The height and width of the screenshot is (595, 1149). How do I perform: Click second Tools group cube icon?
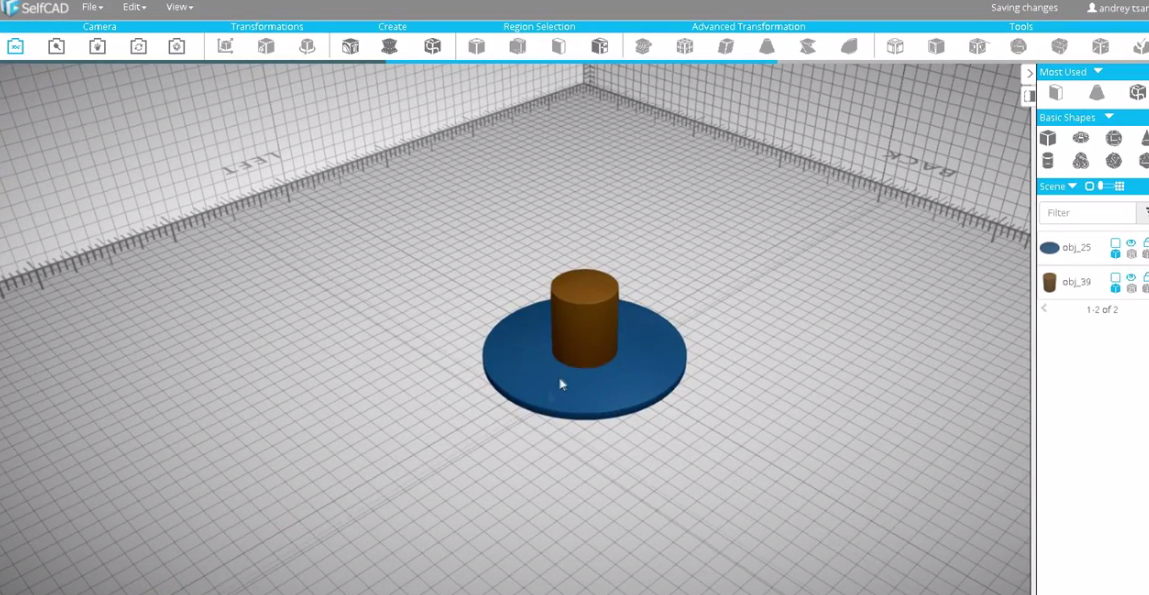point(936,47)
